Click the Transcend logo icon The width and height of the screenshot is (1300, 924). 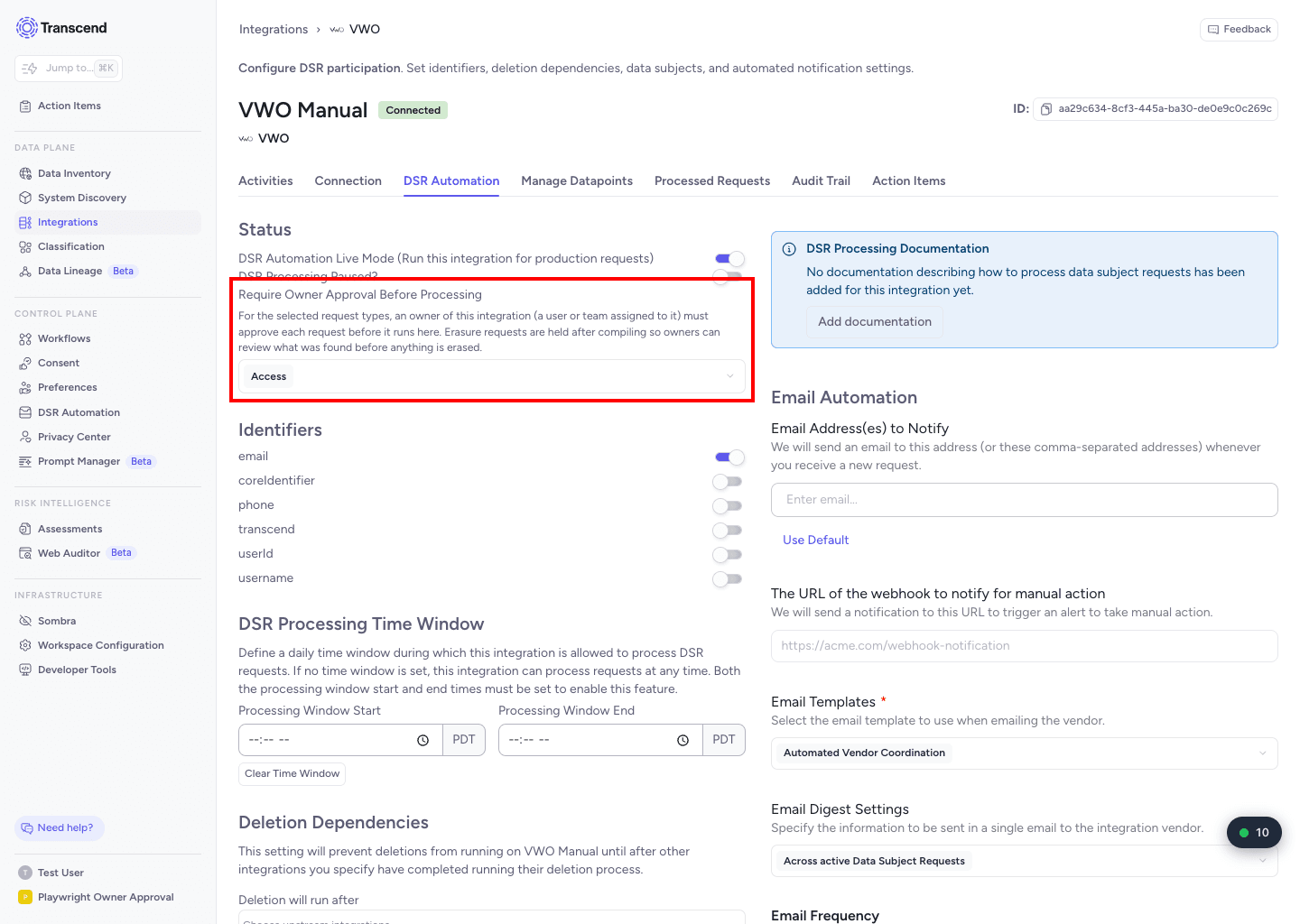(x=27, y=28)
